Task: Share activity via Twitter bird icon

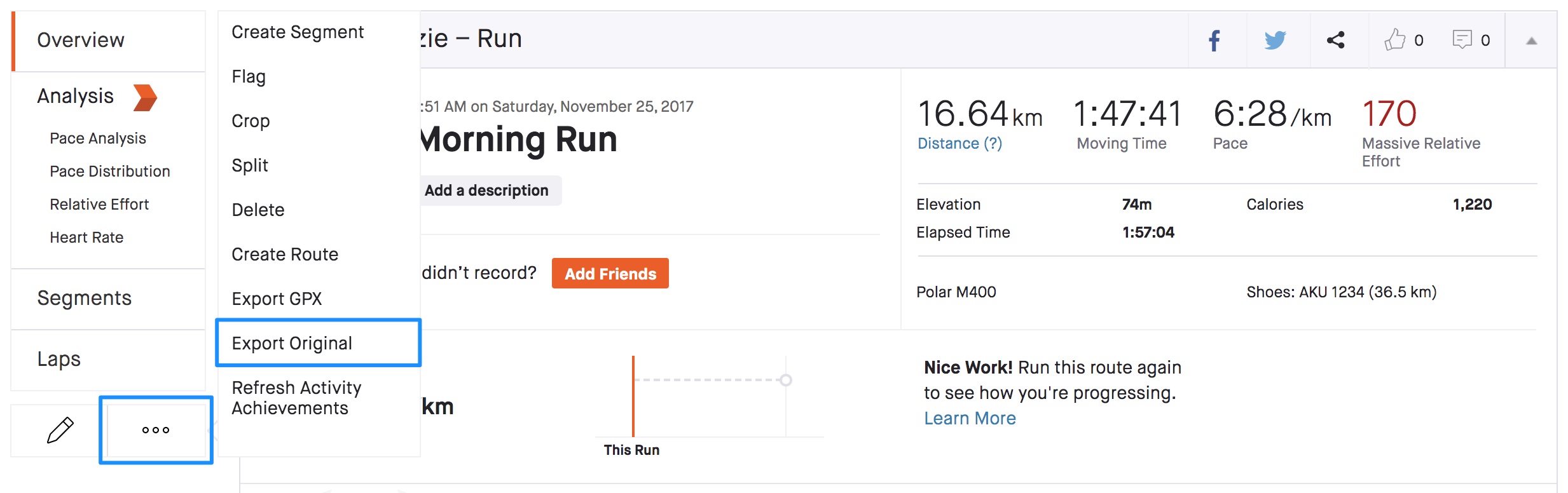Action: click(x=1275, y=41)
